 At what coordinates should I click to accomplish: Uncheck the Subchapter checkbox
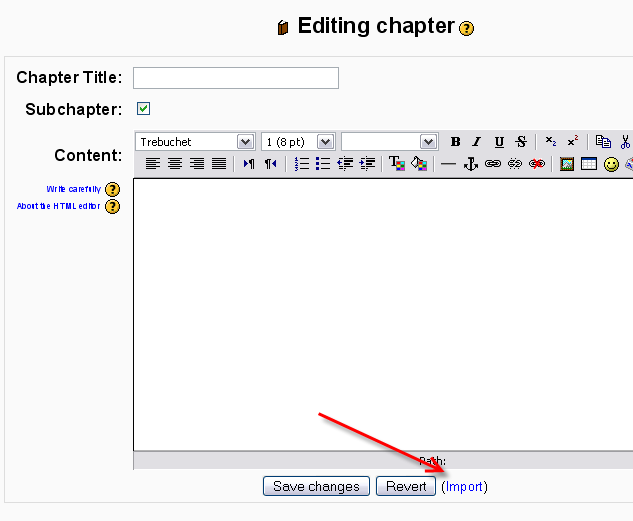[143, 109]
